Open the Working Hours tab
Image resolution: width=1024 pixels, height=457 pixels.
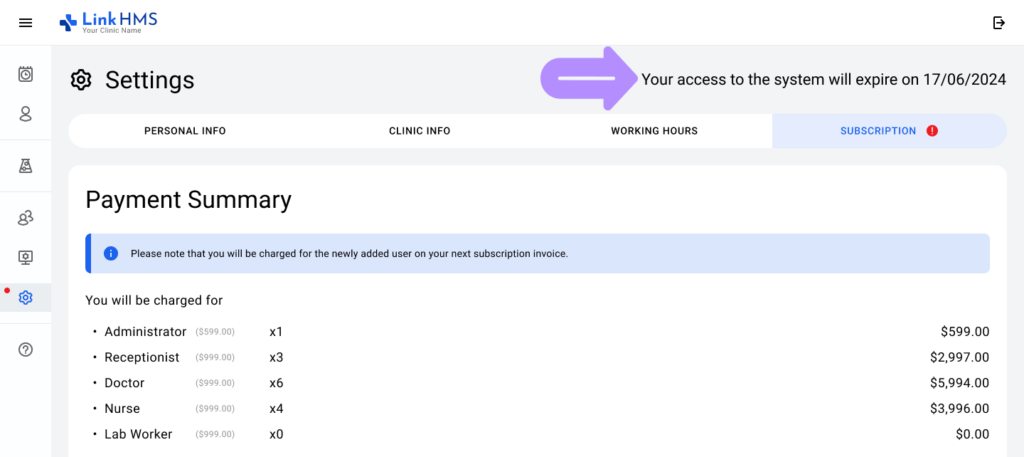pos(654,131)
